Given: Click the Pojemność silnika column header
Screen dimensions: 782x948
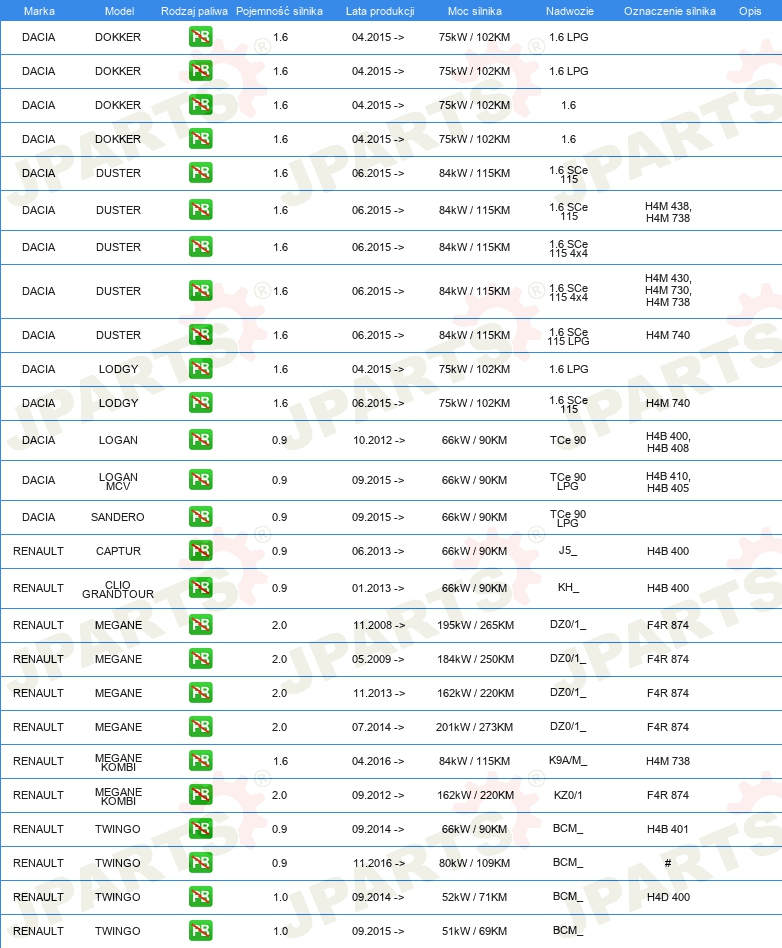Looking at the screenshot, I should (279, 11).
